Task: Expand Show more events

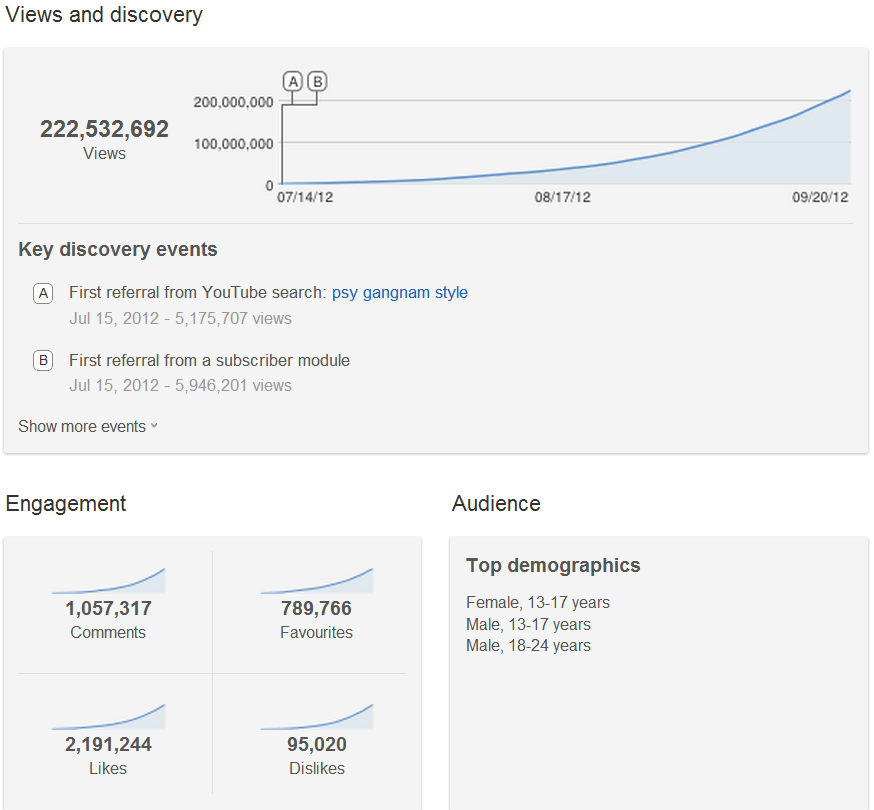Action: [x=88, y=426]
